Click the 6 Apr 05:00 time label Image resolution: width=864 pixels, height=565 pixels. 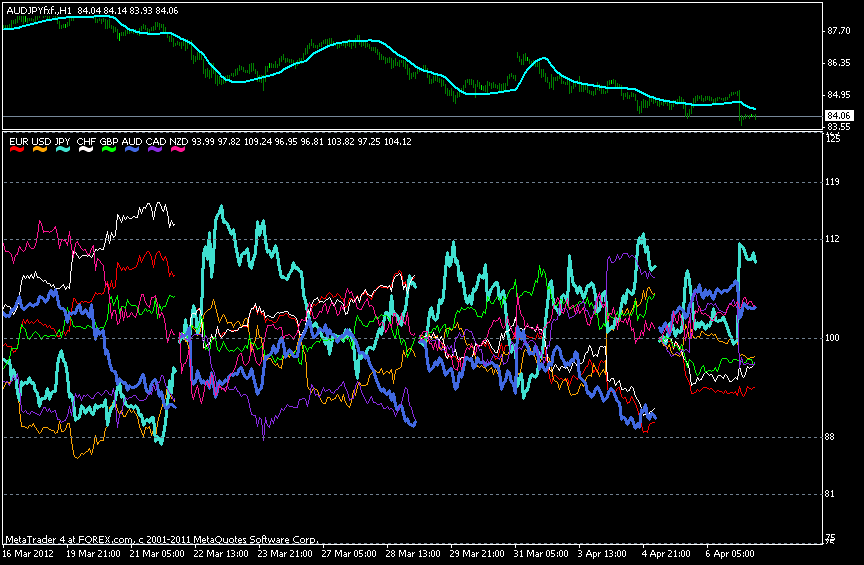click(730, 554)
